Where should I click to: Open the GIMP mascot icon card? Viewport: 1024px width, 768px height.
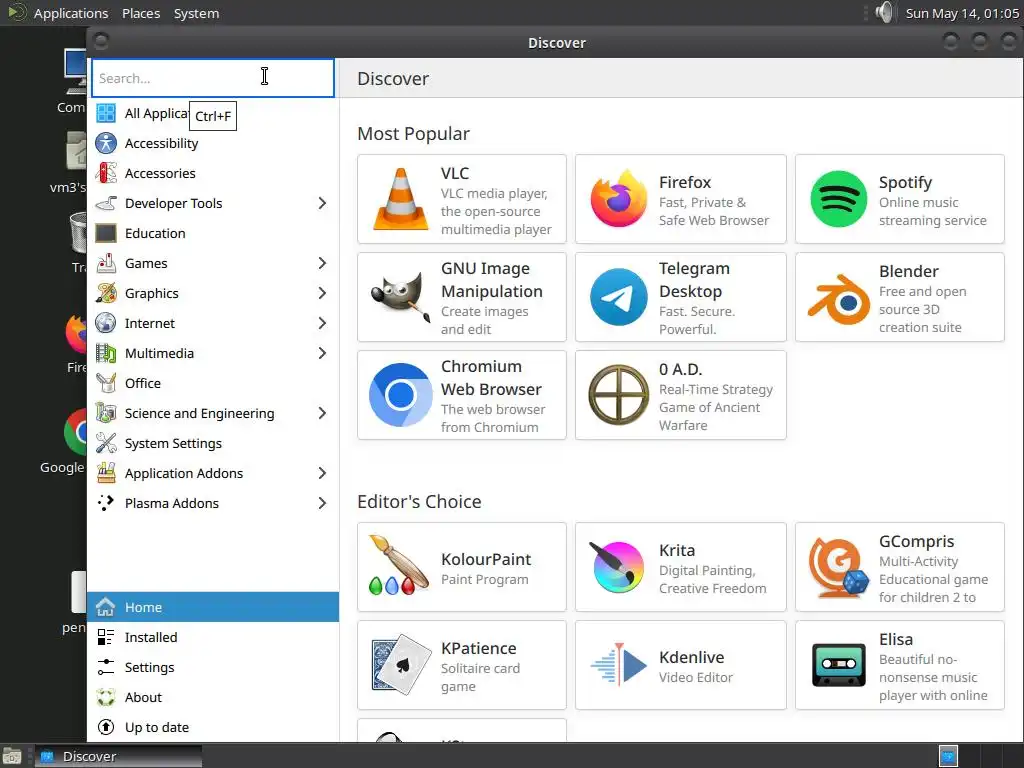(400, 297)
